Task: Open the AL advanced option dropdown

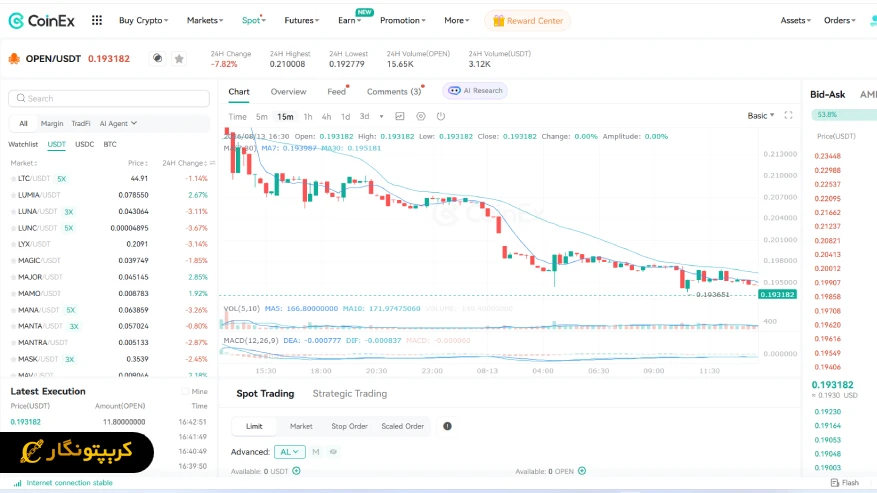Action: [x=290, y=452]
